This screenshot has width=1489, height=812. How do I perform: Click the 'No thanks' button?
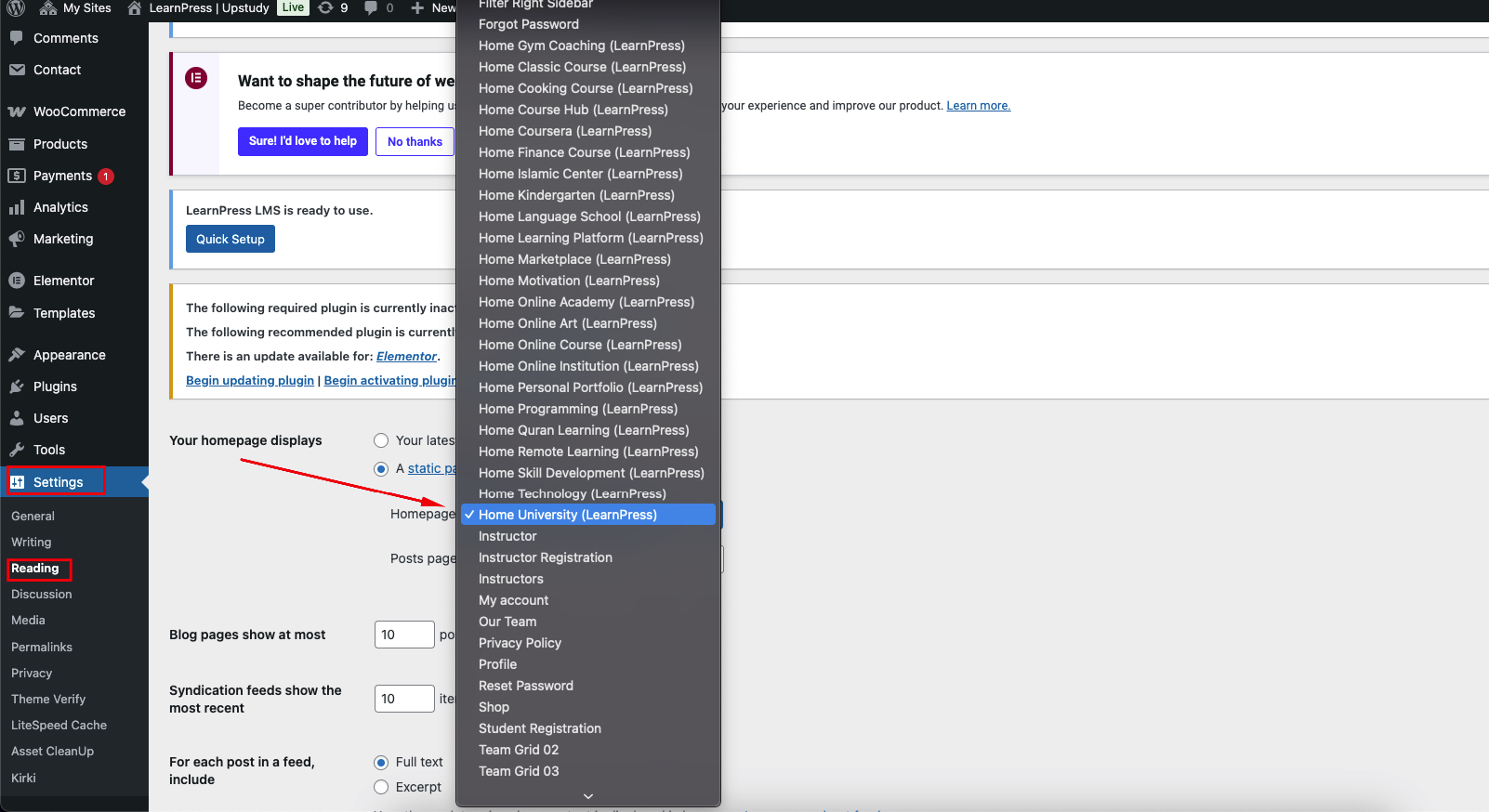click(415, 141)
